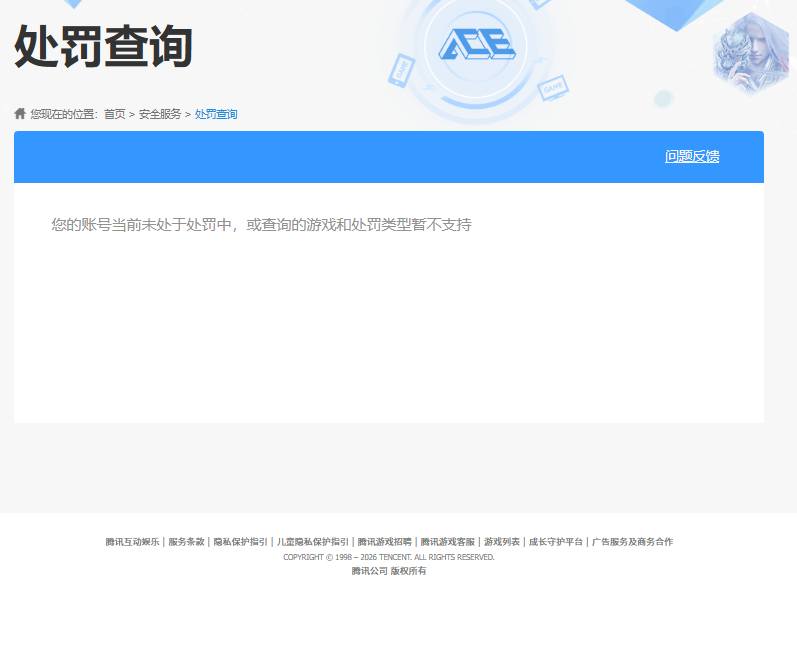Open the 服务条款 footer link
797x654 pixels.
[x=186, y=542]
